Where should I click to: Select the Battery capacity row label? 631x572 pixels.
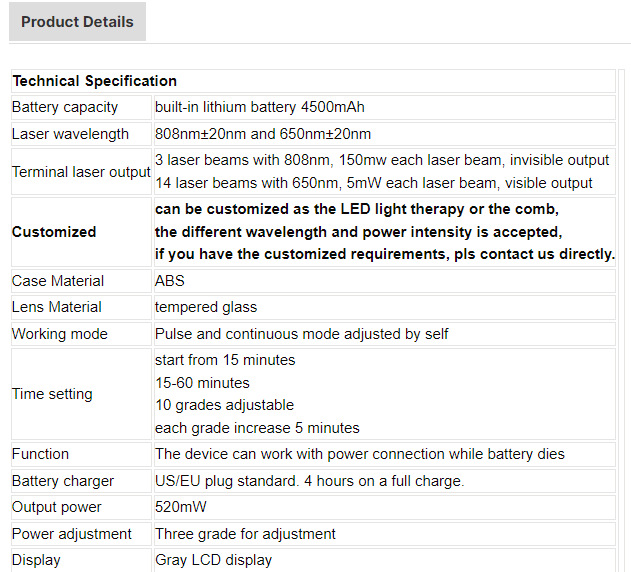point(65,107)
